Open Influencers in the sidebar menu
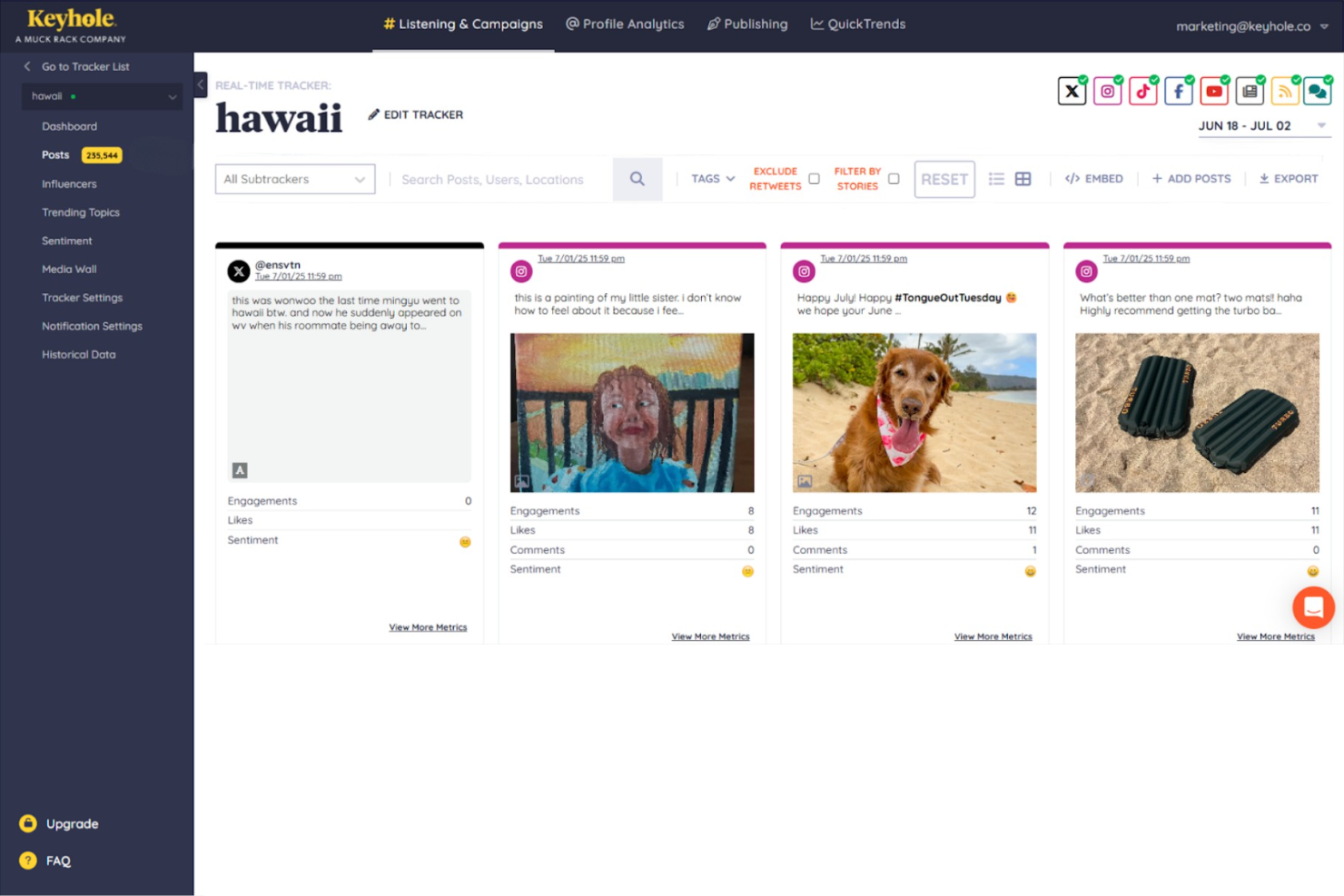The width and height of the screenshot is (1344, 896). [69, 184]
